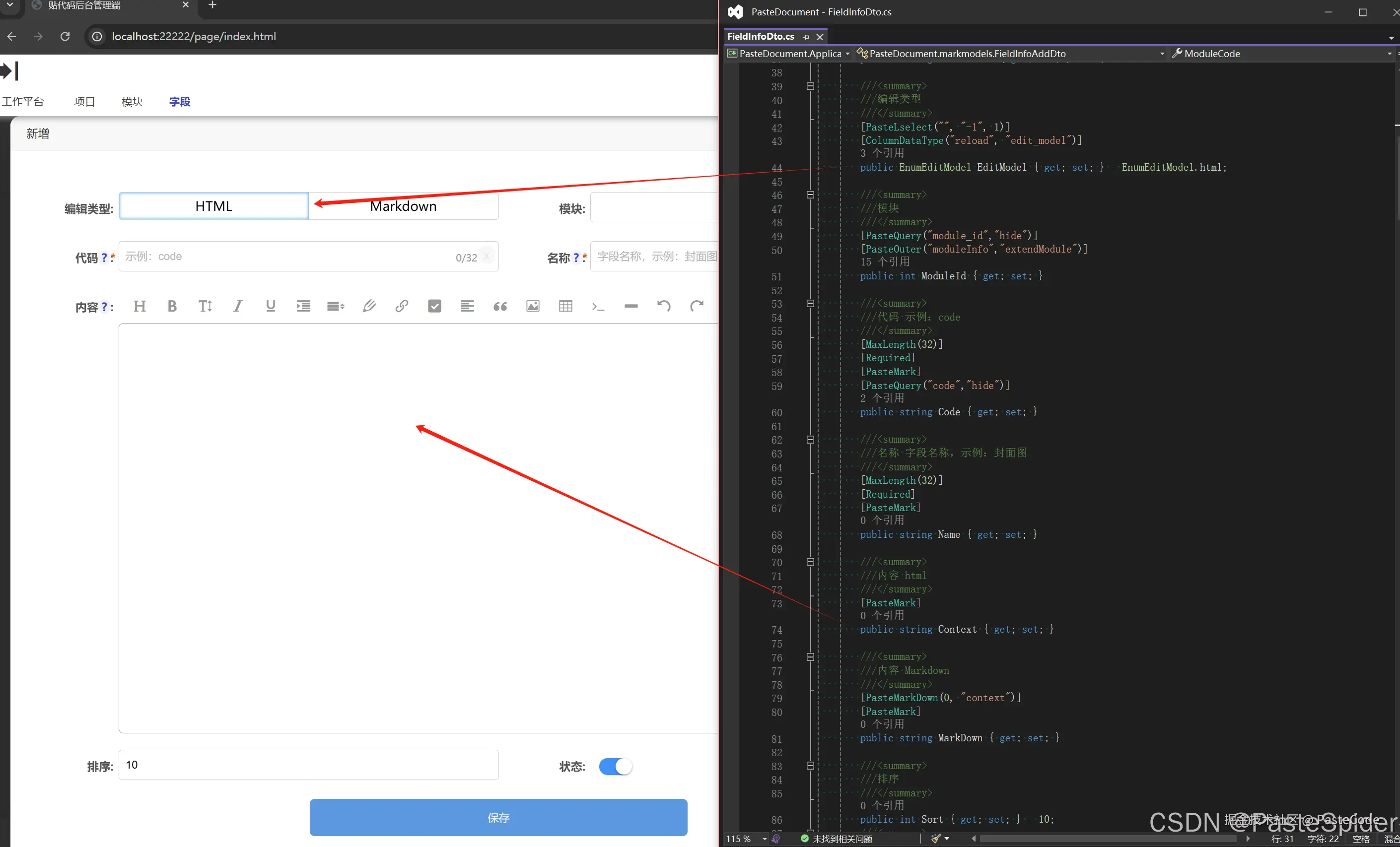
Task: Select HTML edit type option
Action: [x=213, y=206]
